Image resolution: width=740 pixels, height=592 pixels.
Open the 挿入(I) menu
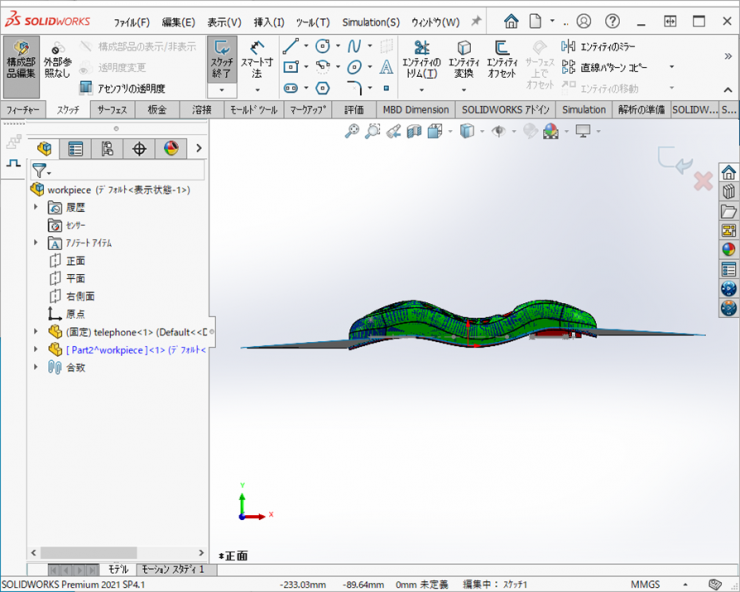click(269, 22)
